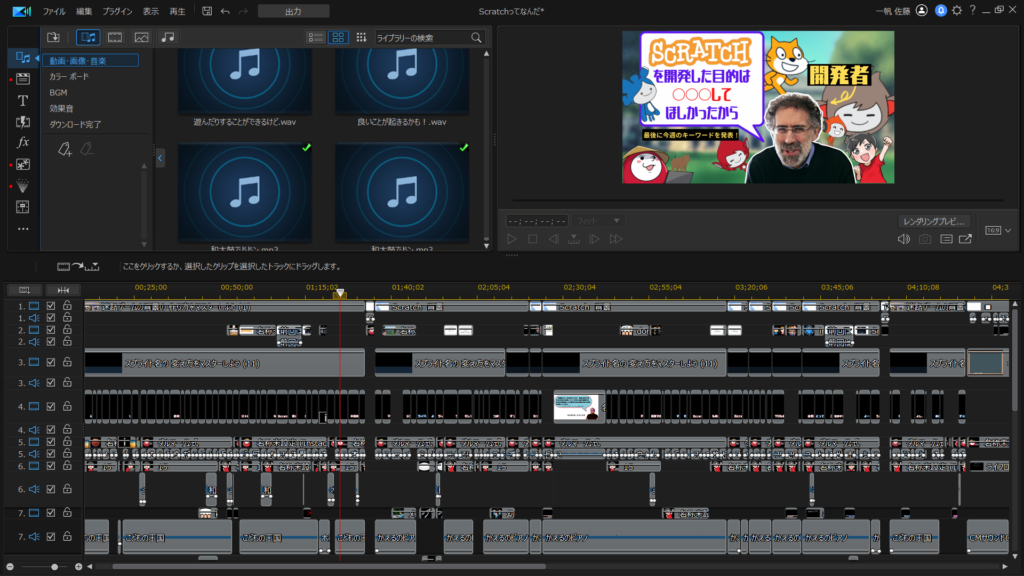Open the Transition Room (lightning icon)
The image size is (1024, 576).
[x=23, y=121]
